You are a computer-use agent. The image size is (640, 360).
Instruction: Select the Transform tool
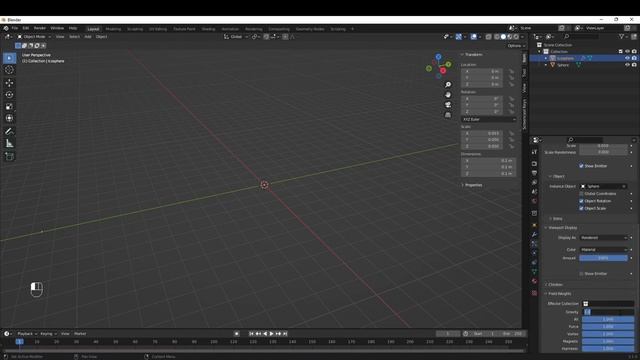click(9, 118)
